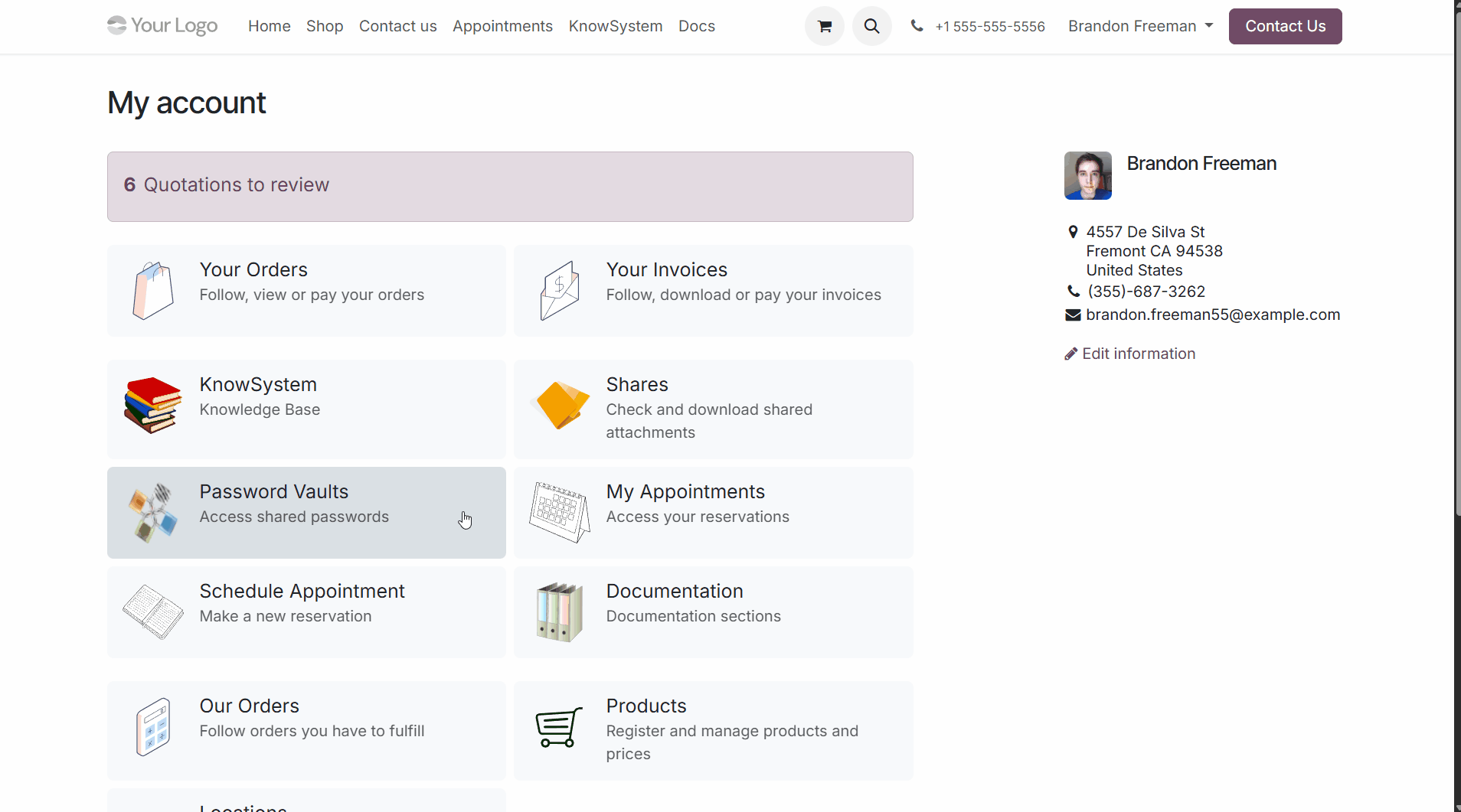The height and width of the screenshot is (812, 1461).
Task: Click the shopping cart icon in header
Action: point(824,26)
